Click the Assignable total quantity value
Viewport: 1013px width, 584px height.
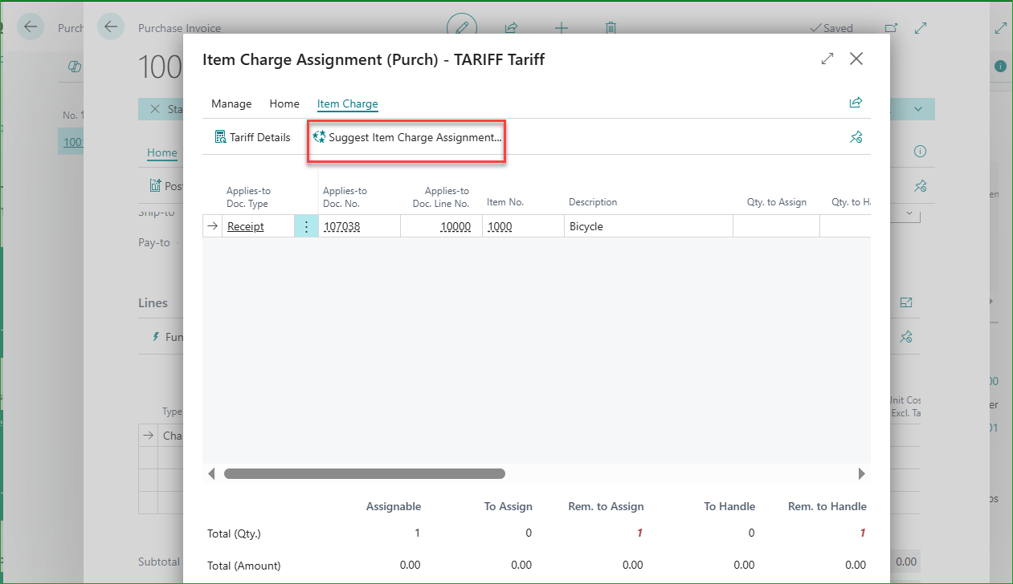click(417, 533)
